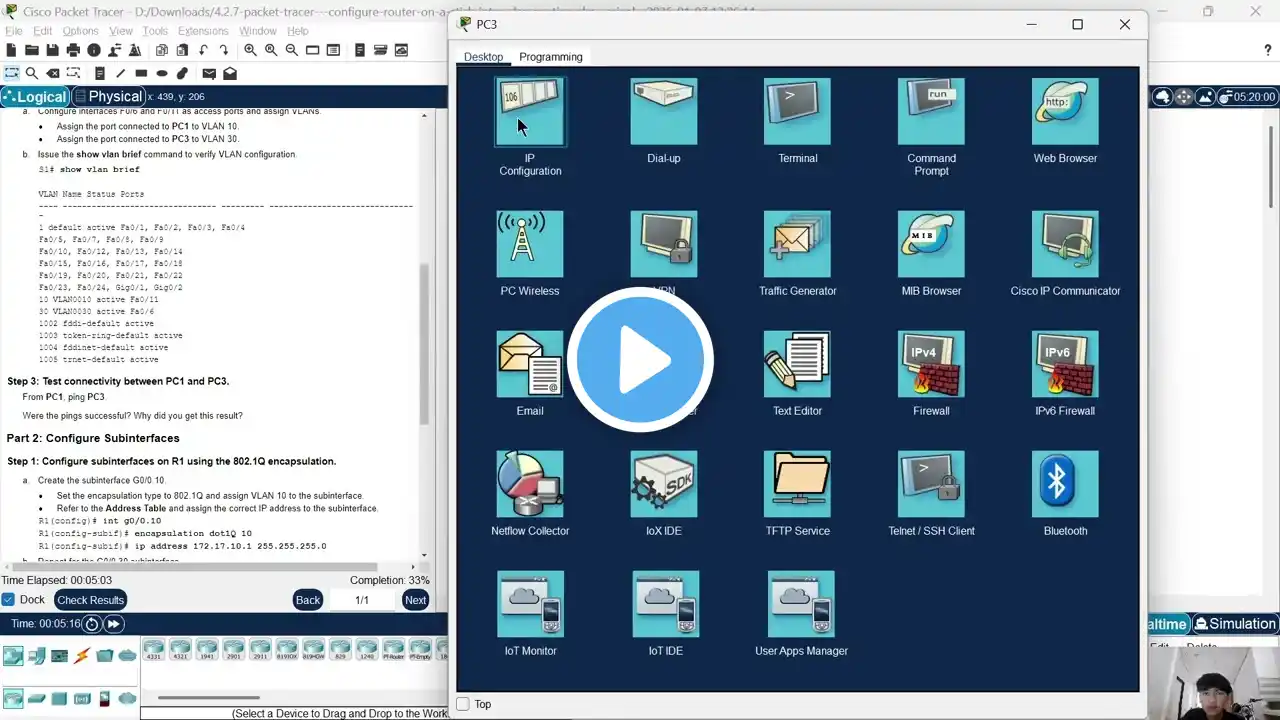The height and width of the screenshot is (720, 1280).
Task: Open the User Apps Manager
Action: click(x=801, y=604)
